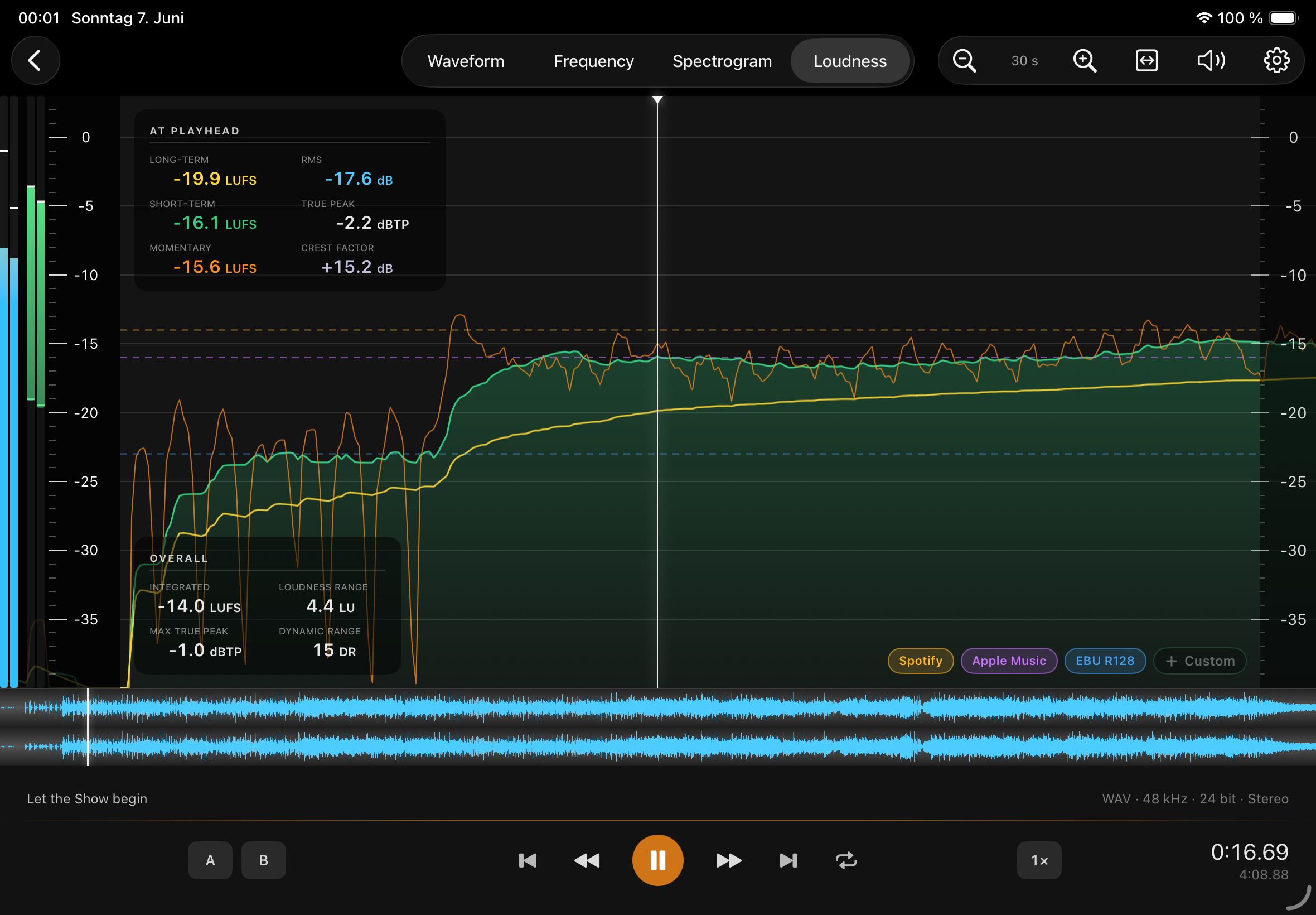Screen dimensions: 1316x915
Task: Zoom in the loudness timeline
Action: click(x=1084, y=61)
